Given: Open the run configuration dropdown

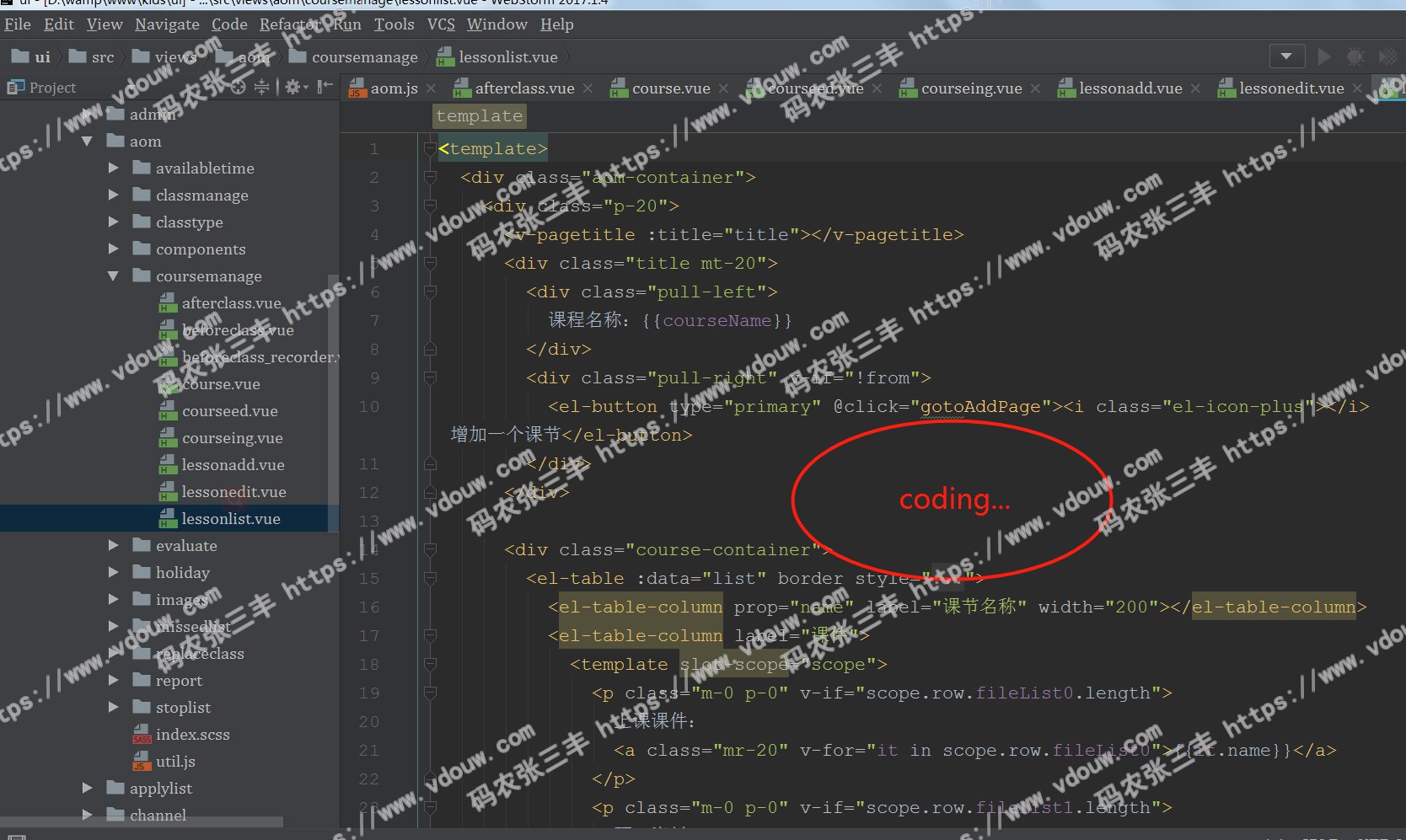Looking at the screenshot, I should click(x=1286, y=56).
